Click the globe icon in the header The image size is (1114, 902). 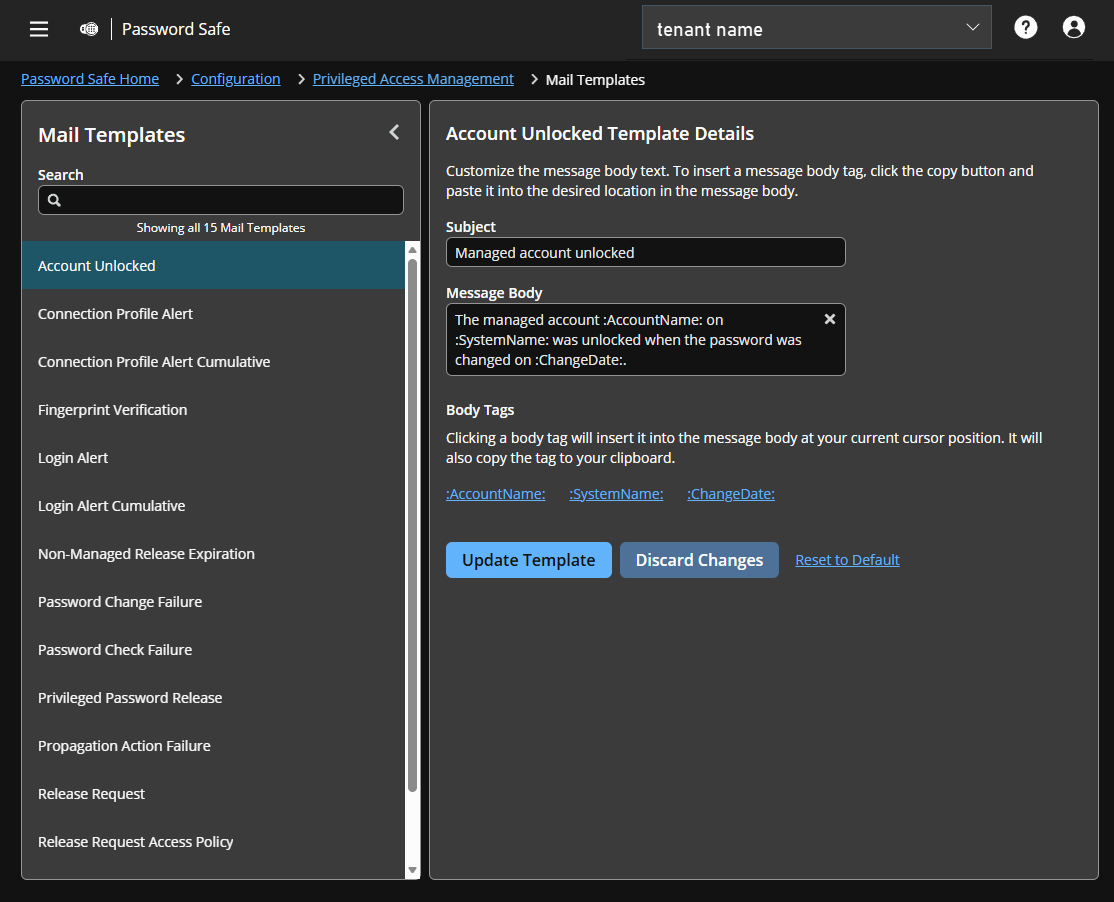click(x=88, y=29)
